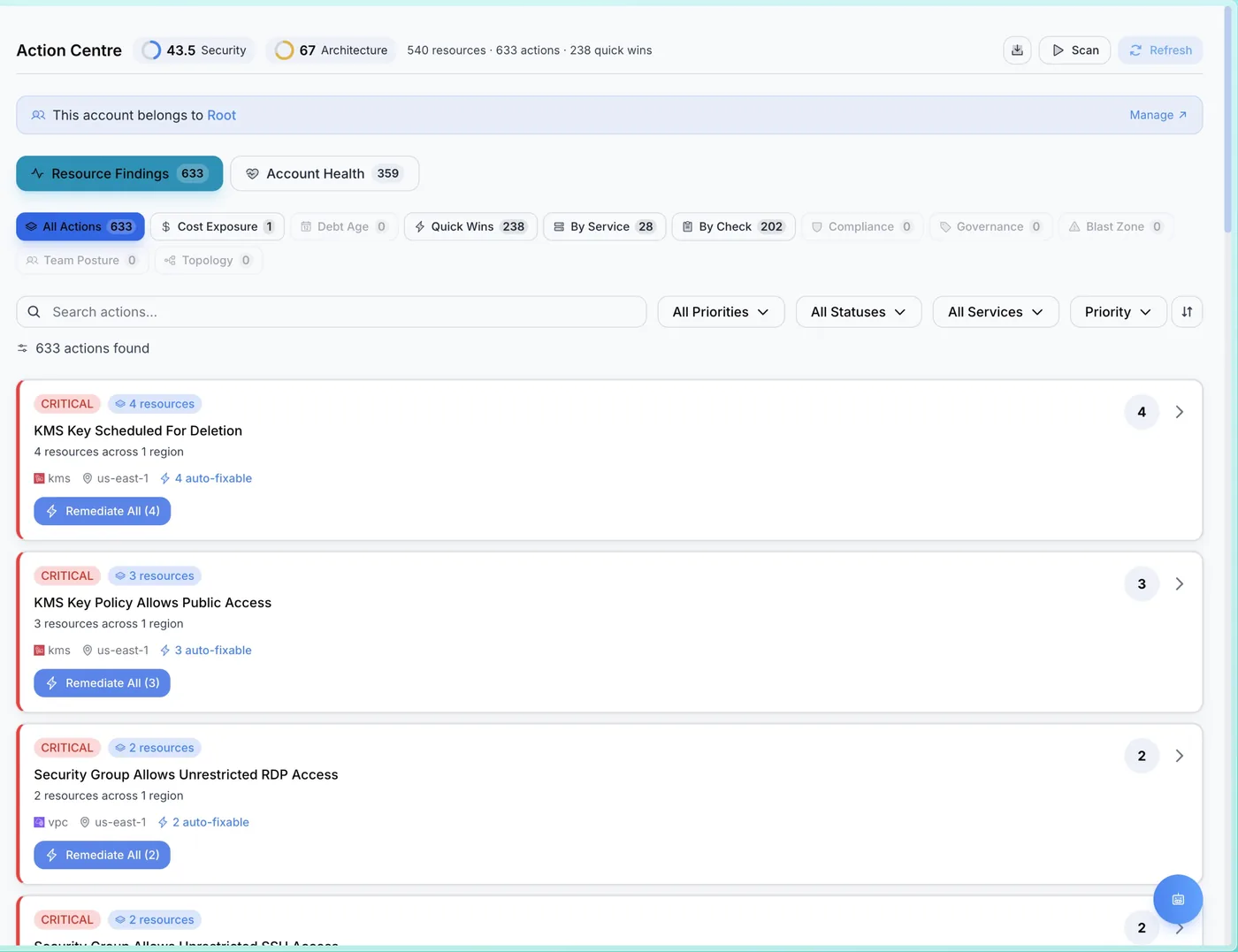Open the All Priorities dropdown
The image size is (1238, 952).
click(x=721, y=312)
